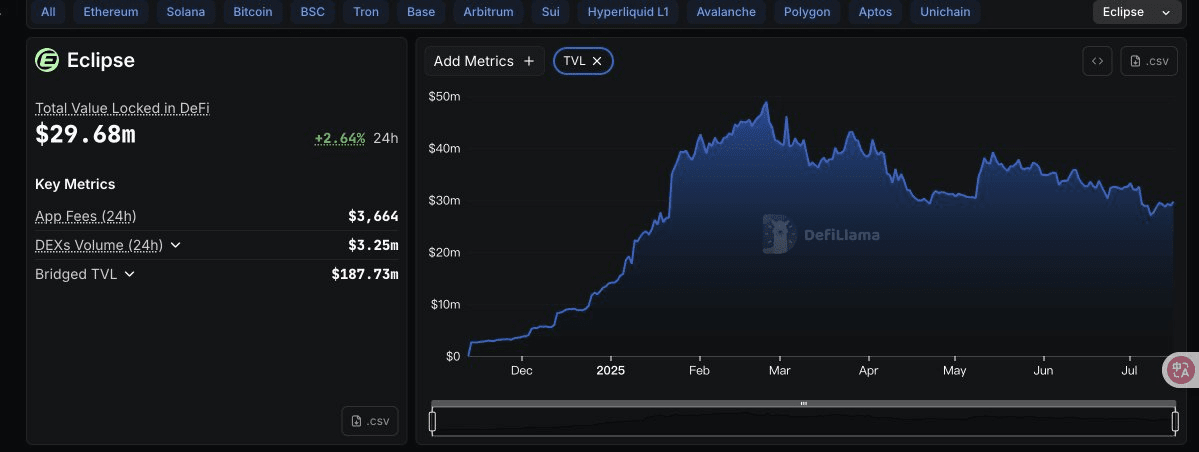Expand Bridged TVL chevron
Viewport: 1199px width, 452px height.
click(129, 274)
